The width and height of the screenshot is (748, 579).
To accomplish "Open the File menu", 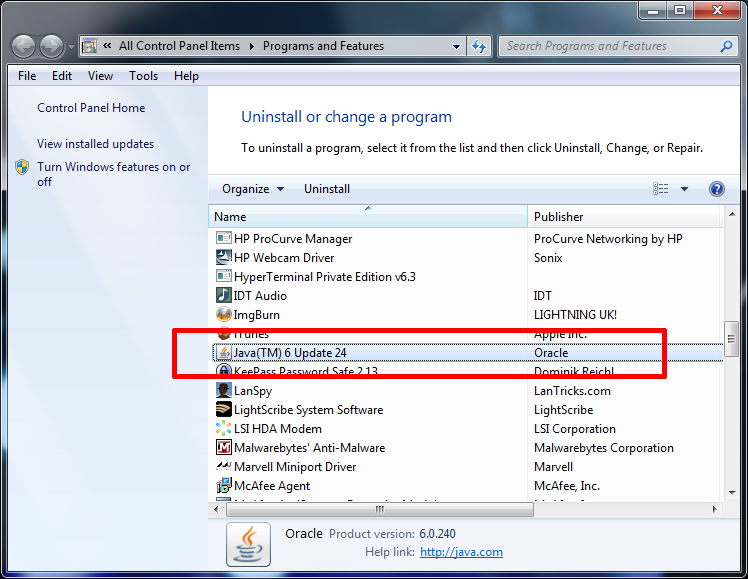I will click(x=27, y=76).
